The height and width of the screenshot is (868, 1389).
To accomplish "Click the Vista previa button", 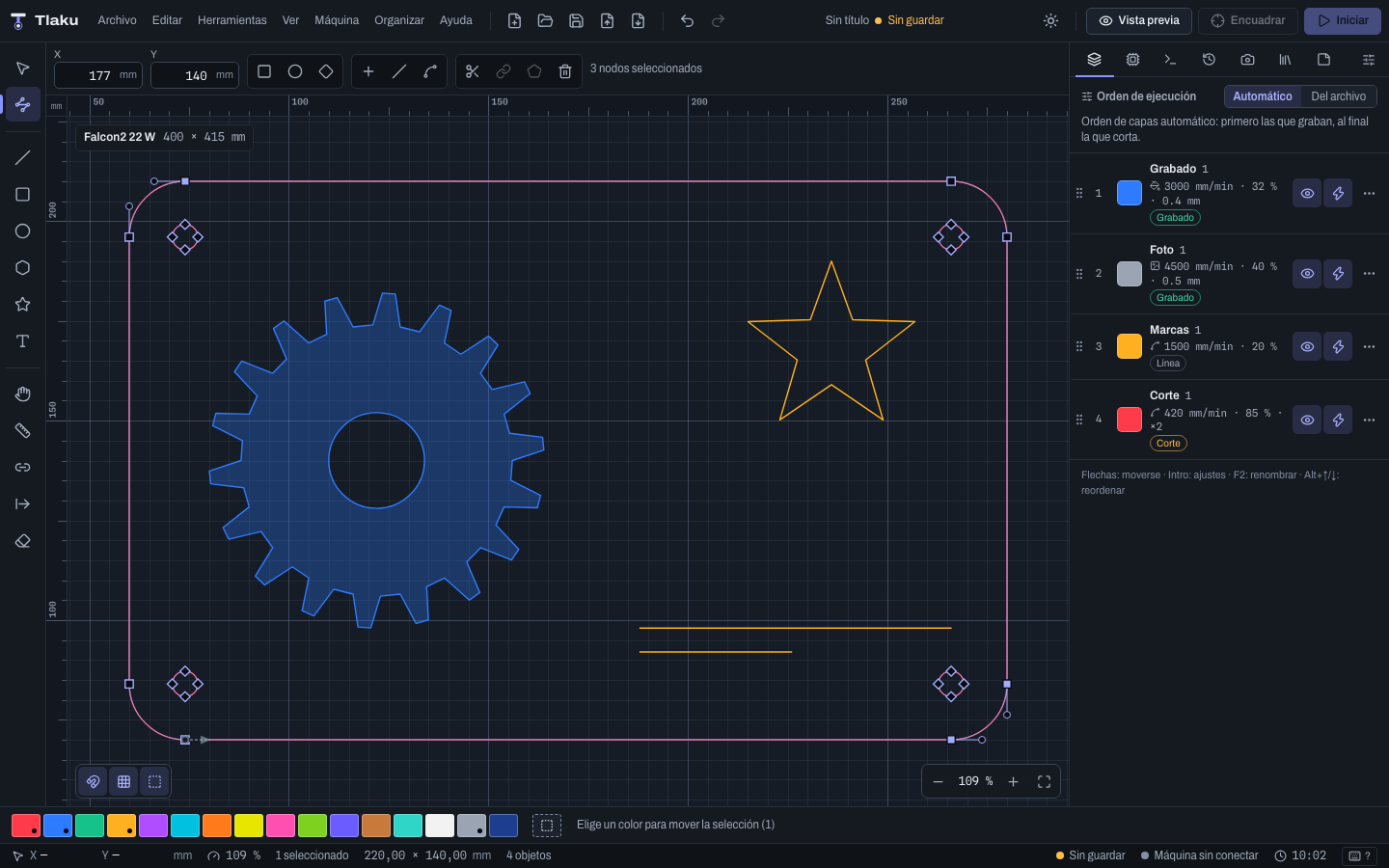I will point(1139,20).
